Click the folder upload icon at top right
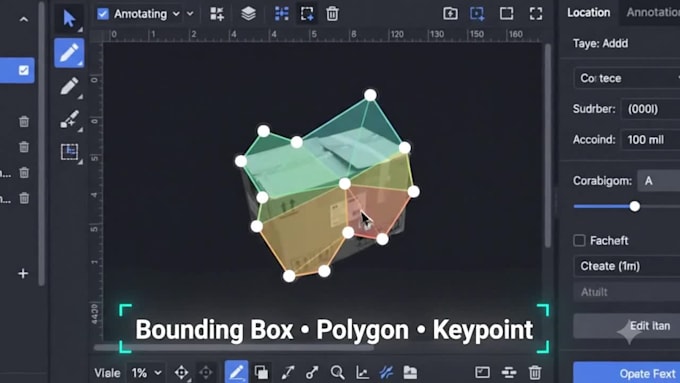The image size is (680, 383). click(x=450, y=13)
